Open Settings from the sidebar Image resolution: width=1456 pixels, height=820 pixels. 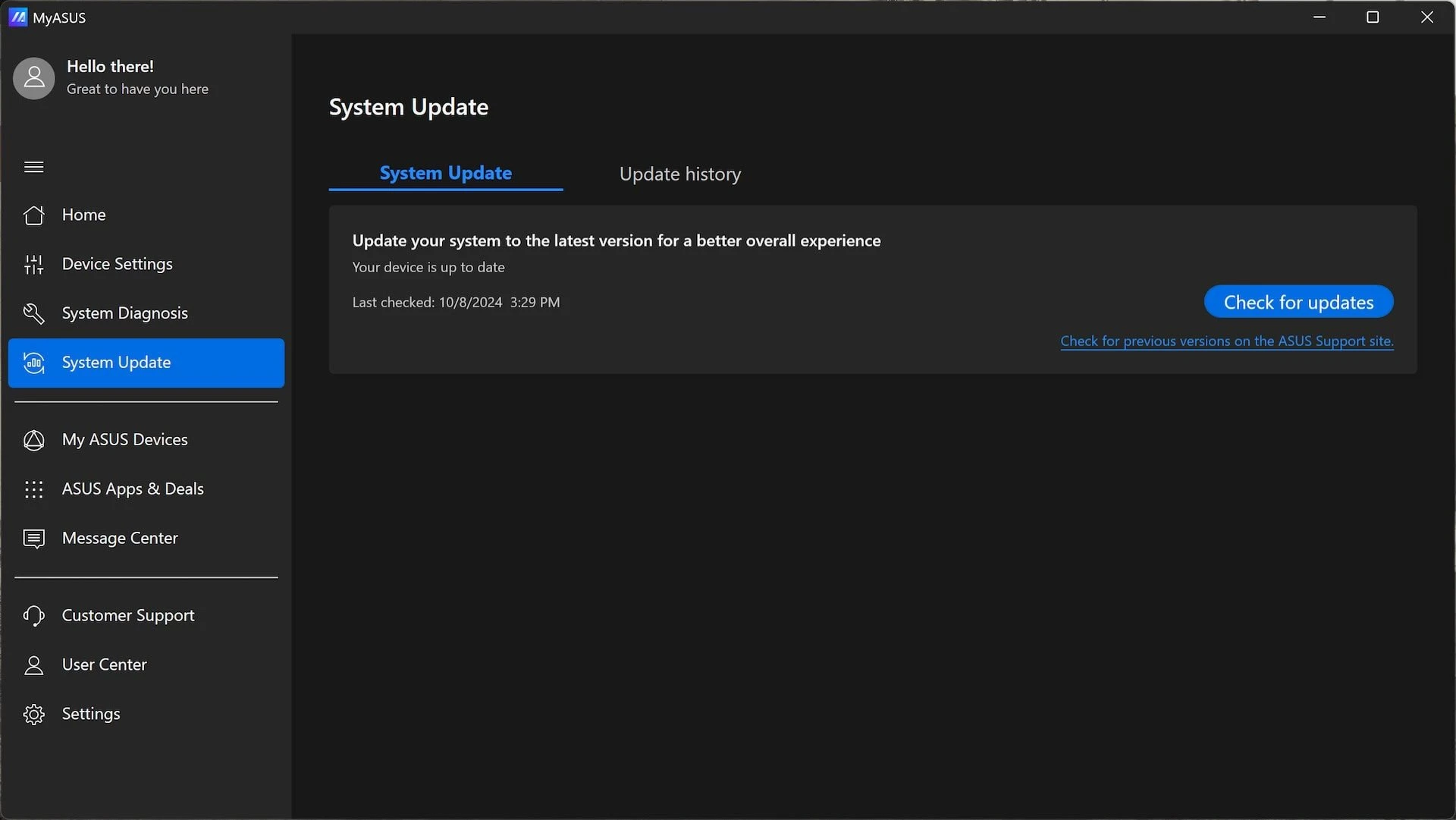146,715
